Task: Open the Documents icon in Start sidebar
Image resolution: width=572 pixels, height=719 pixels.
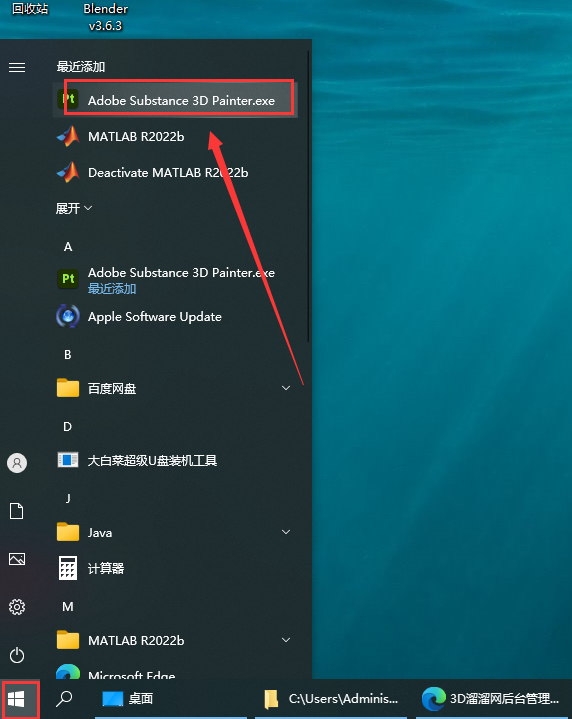Action: 17,511
